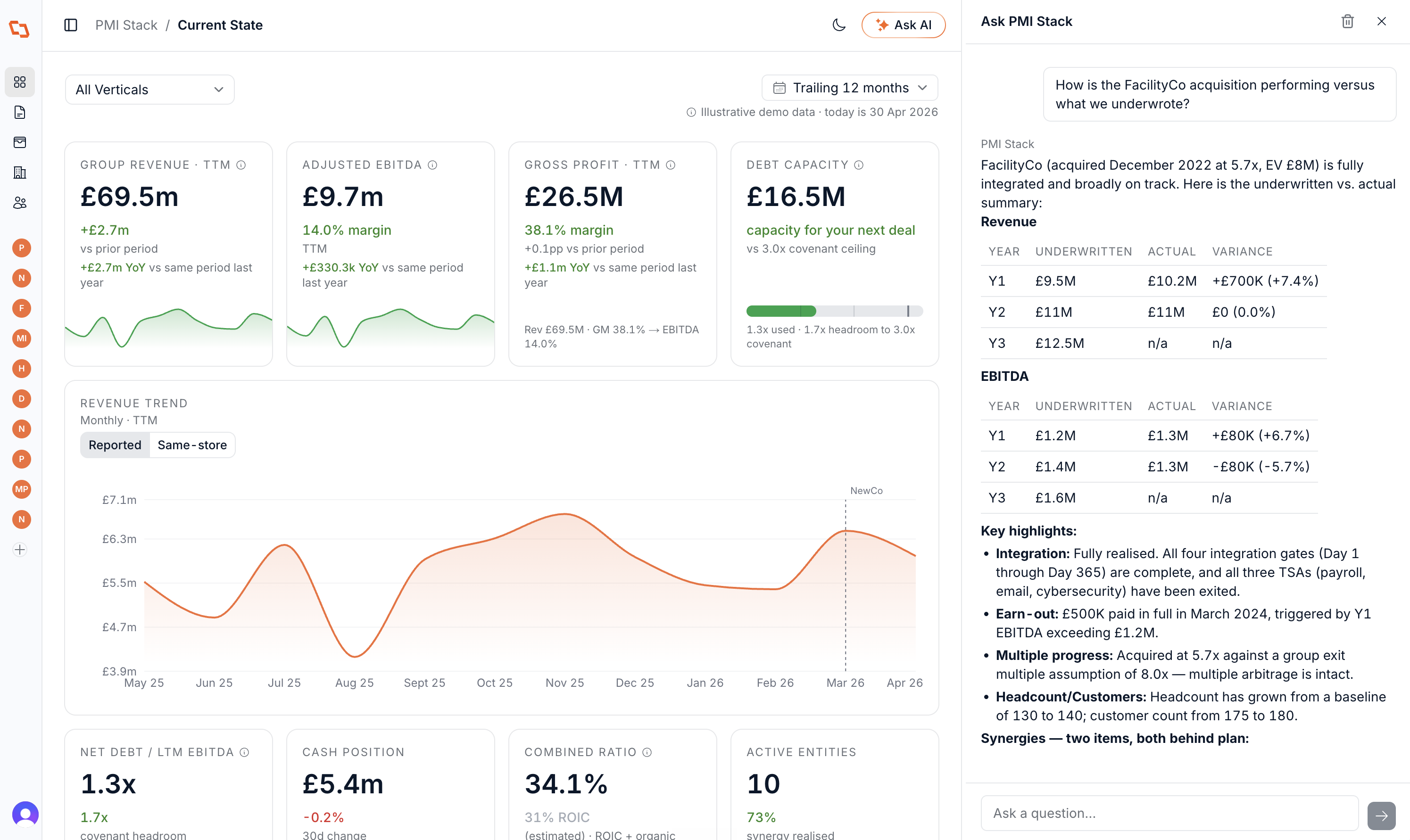Select the Reported revenue view
The image size is (1410, 840).
tap(115, 445)
